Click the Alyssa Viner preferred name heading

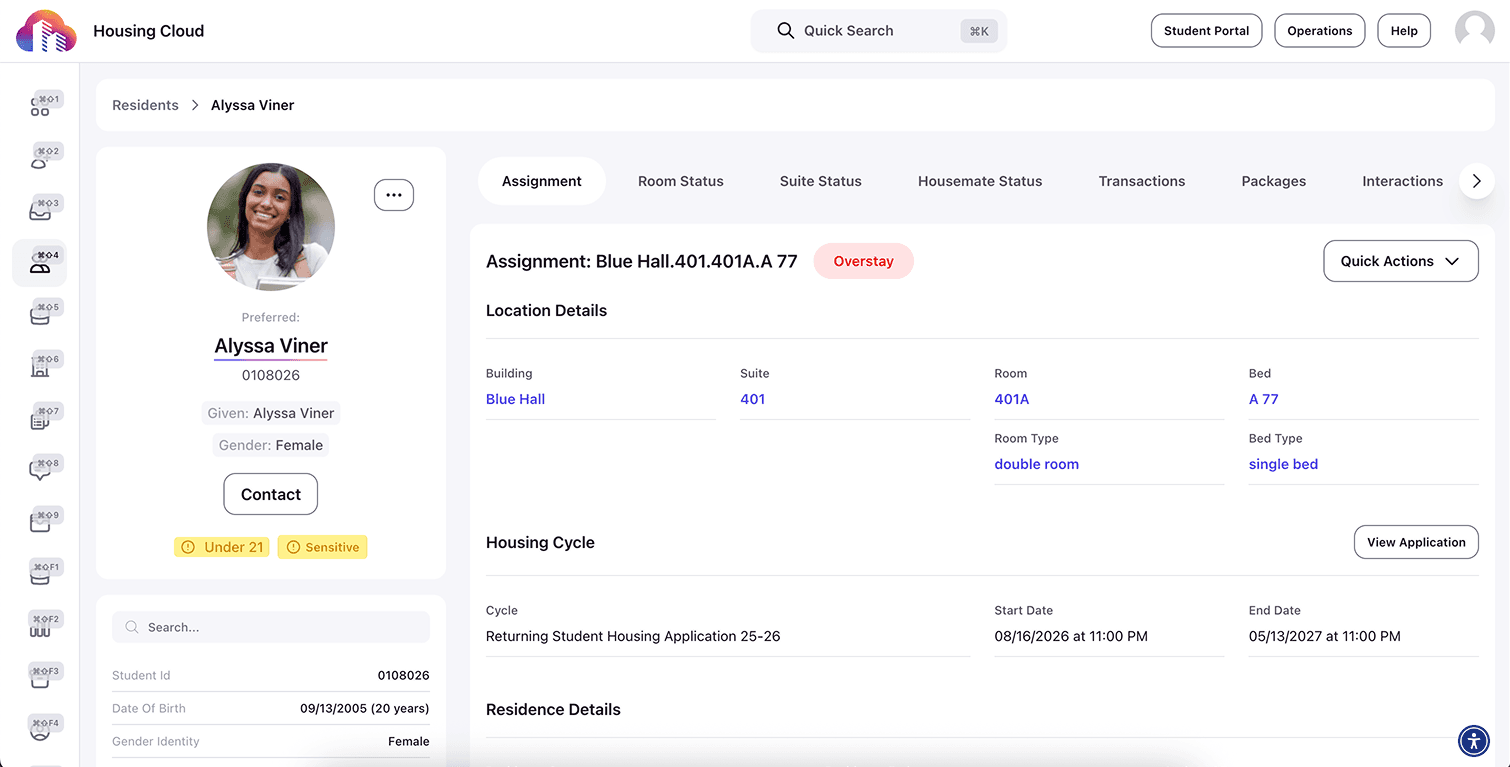pyautogui.click(x=271, y=346)
